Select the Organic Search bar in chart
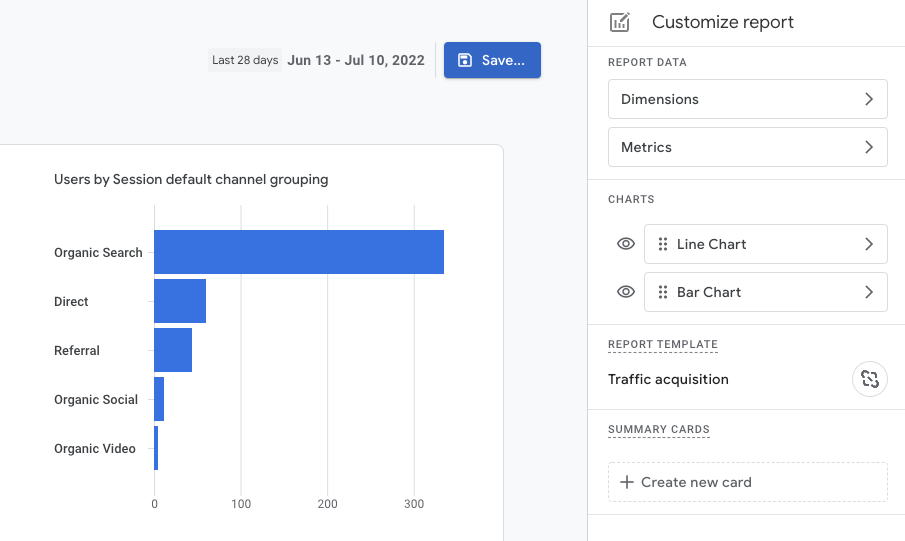 coord(298,252)
